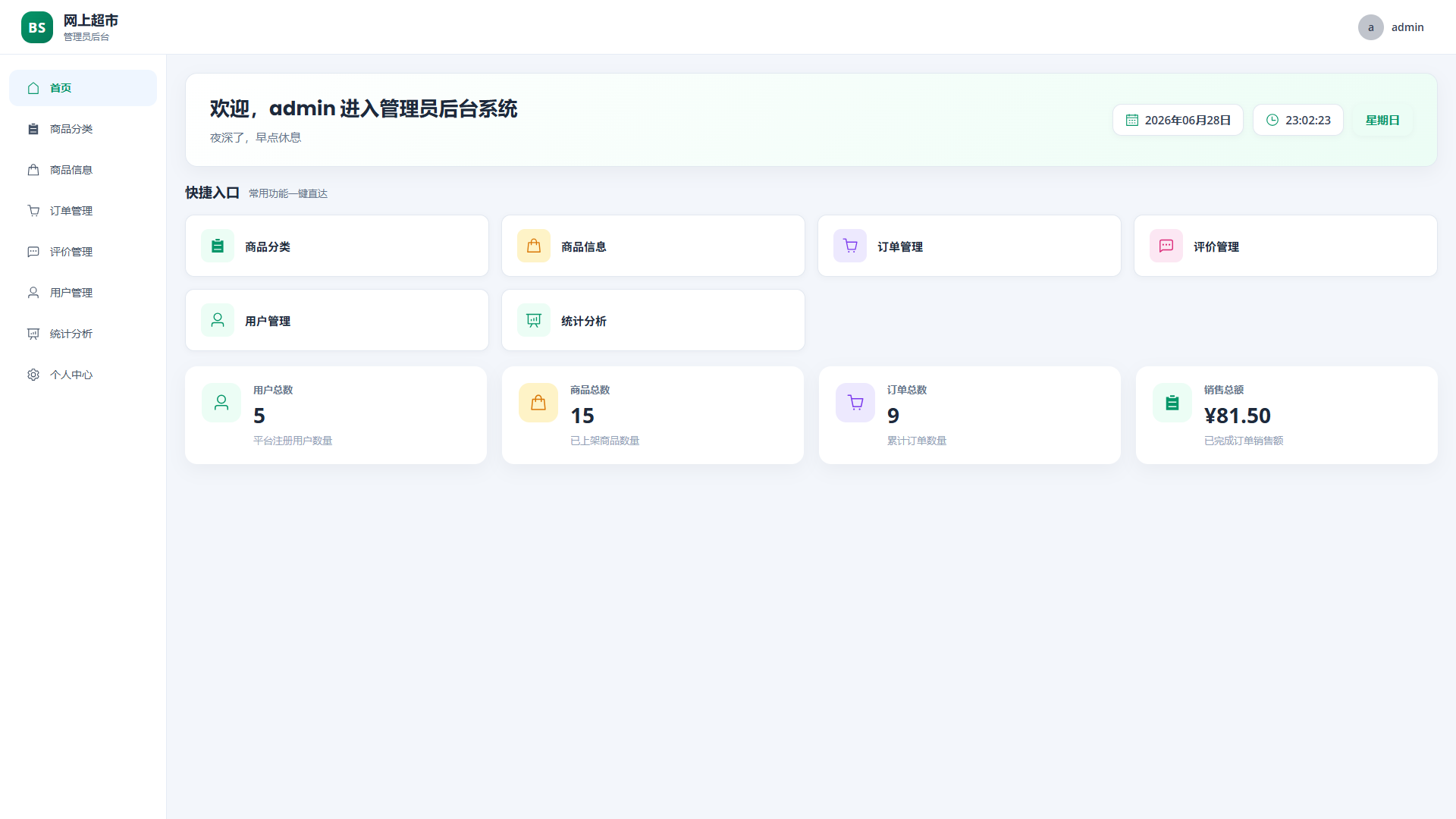Viewport: 1456px width, 819px height.
Task: Click the person icon in 用户总数 stat card
Action: tap(221, 403)
